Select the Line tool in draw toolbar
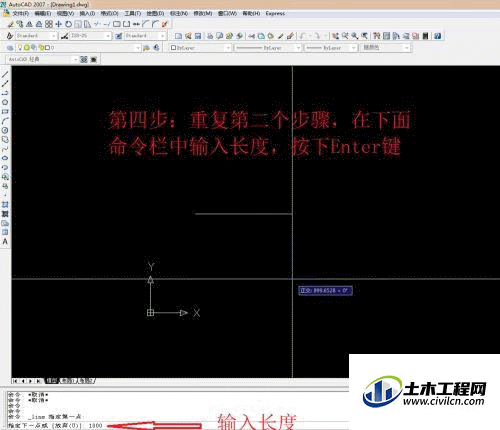This screenshot has height=430, width=500. pyautogui.click(x=5, y=74)
